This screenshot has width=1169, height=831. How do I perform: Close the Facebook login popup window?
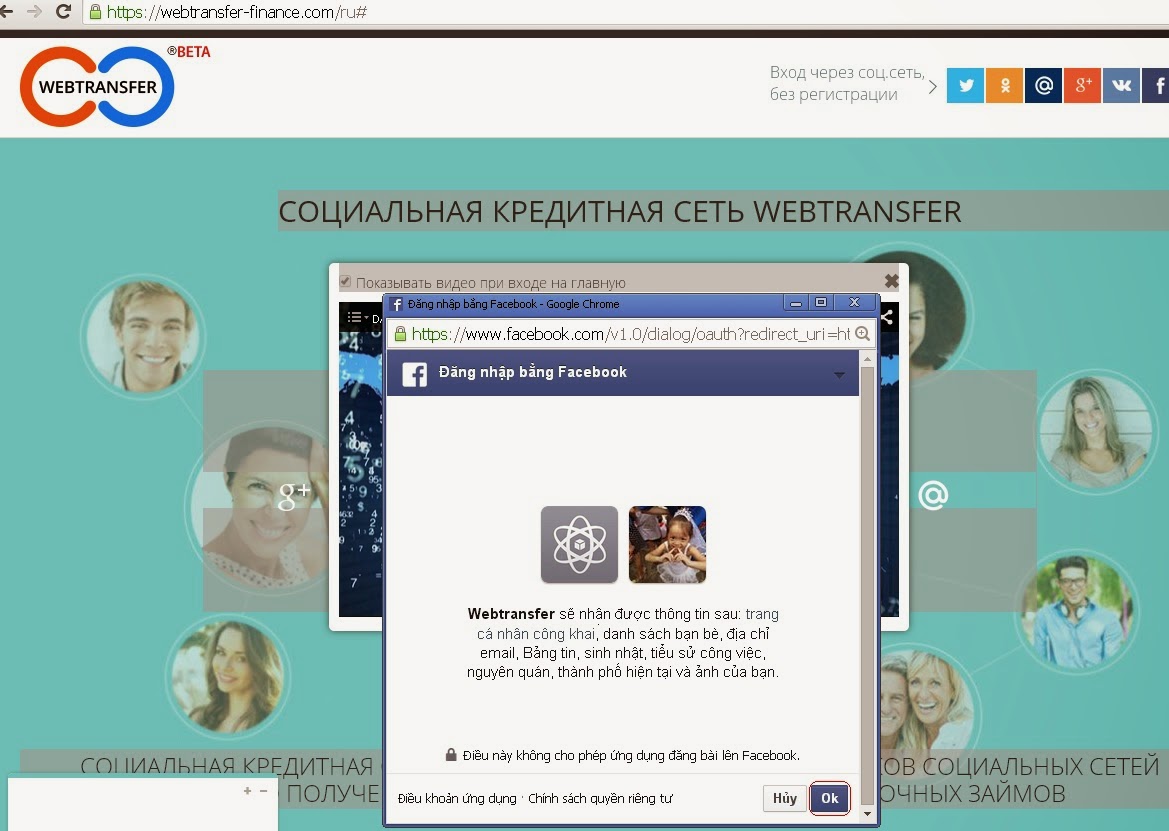pos(854,303)
